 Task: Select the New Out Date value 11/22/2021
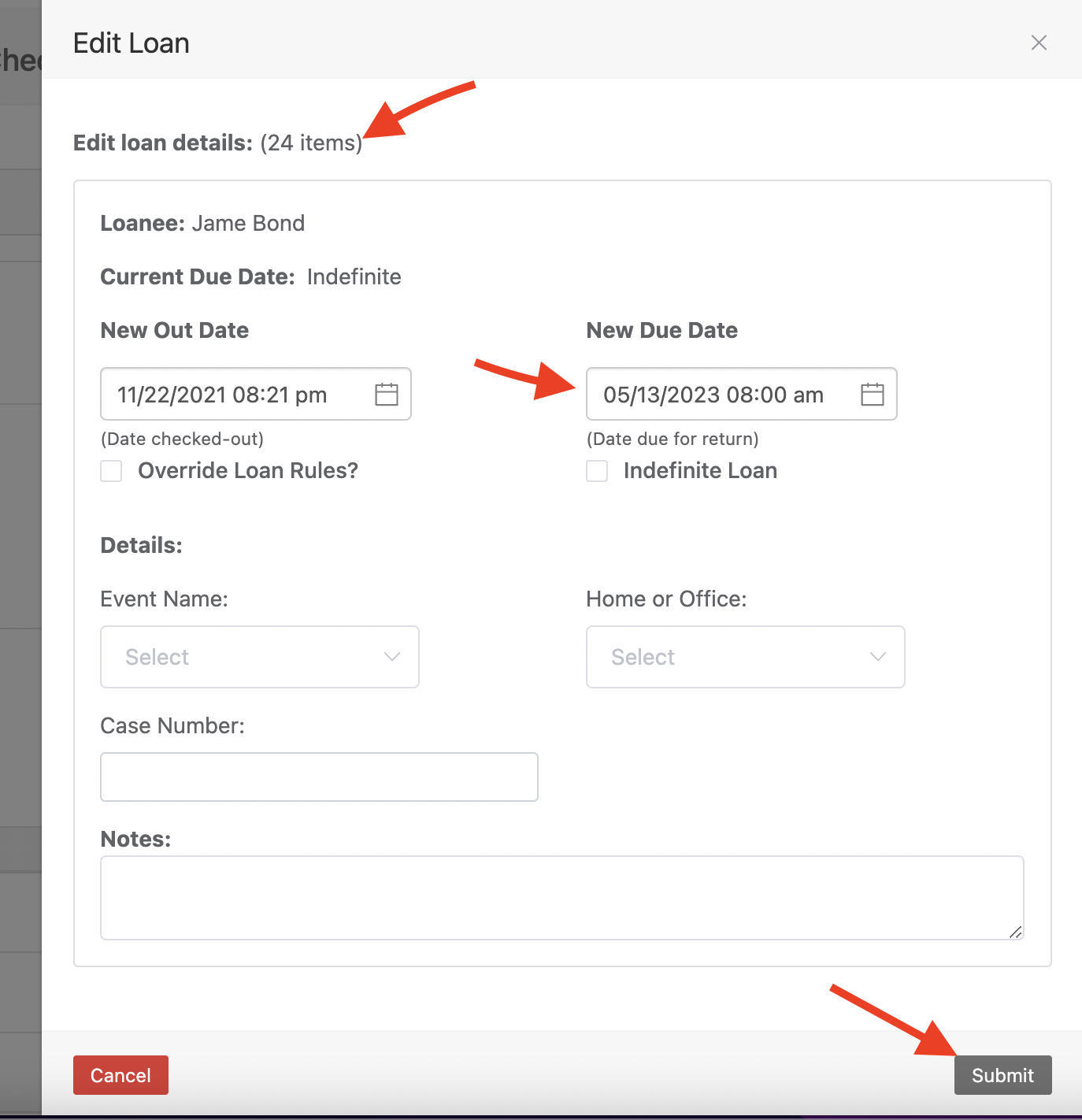[x=222, y=394]
